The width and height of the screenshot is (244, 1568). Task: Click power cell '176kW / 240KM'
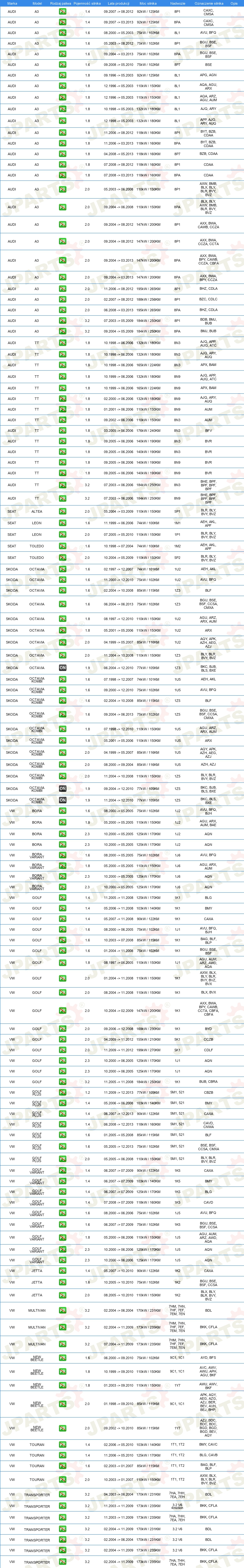149,430
